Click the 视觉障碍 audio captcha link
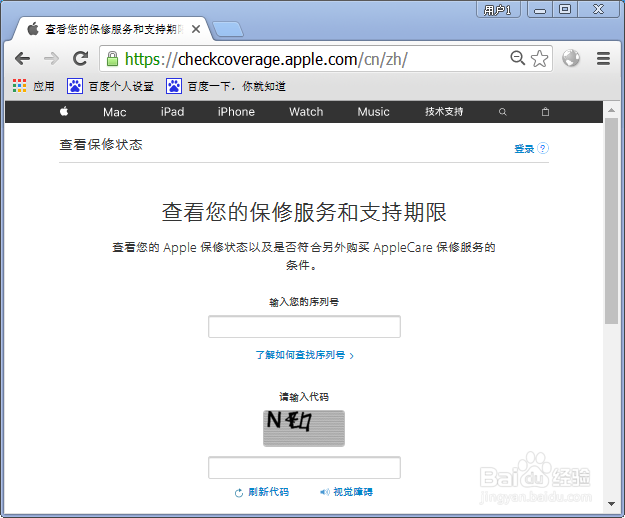Screen dimensions: 625x518 point(346,492)
